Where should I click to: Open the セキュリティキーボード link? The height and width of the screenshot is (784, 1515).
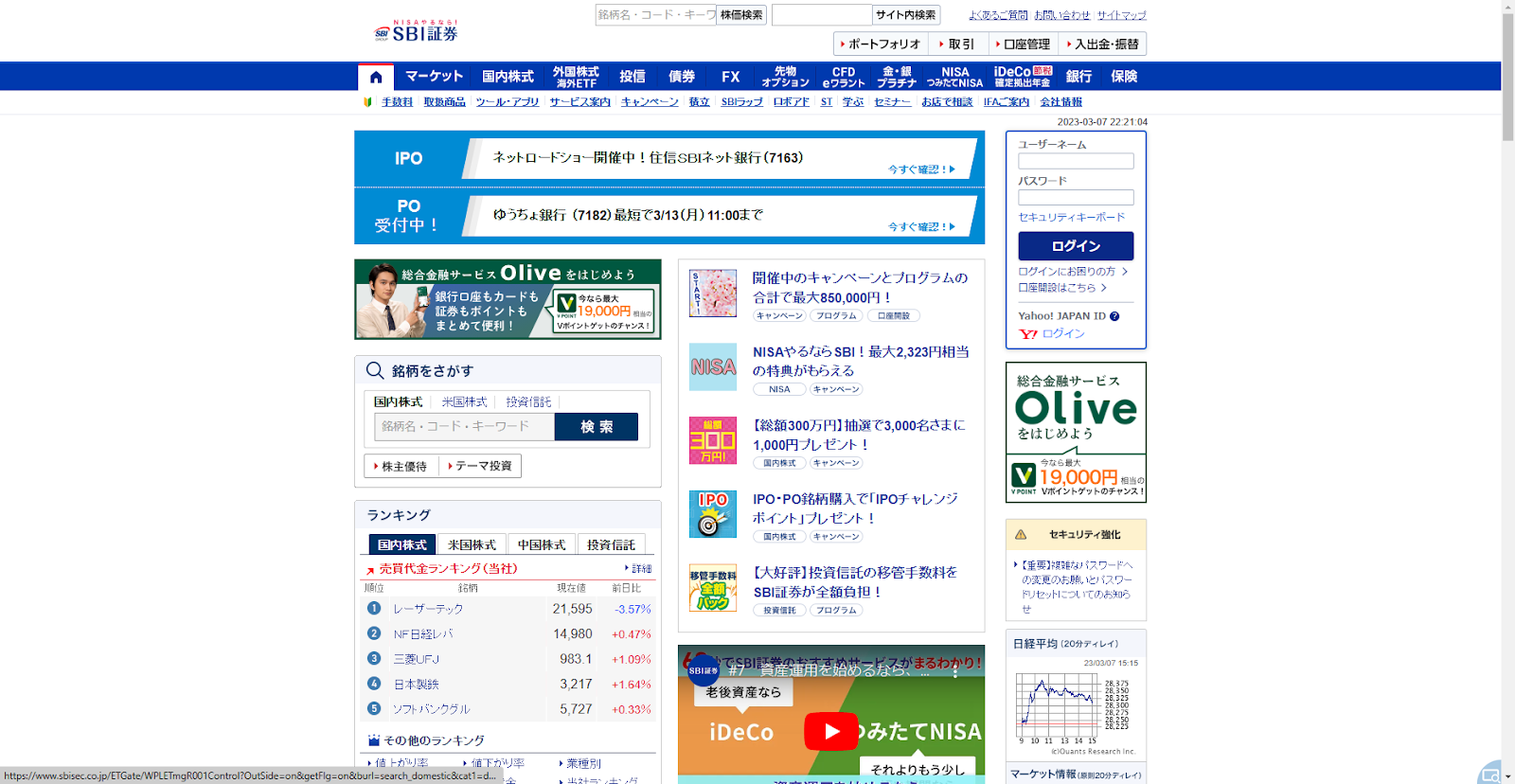pyautogui.click(x=1072, y=218)
